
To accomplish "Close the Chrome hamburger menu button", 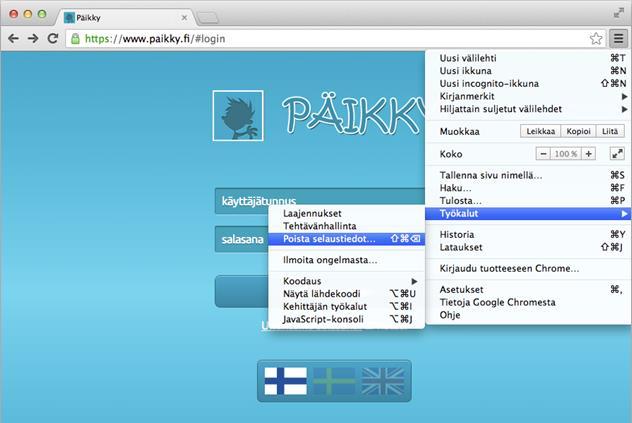I will (618, 39).
